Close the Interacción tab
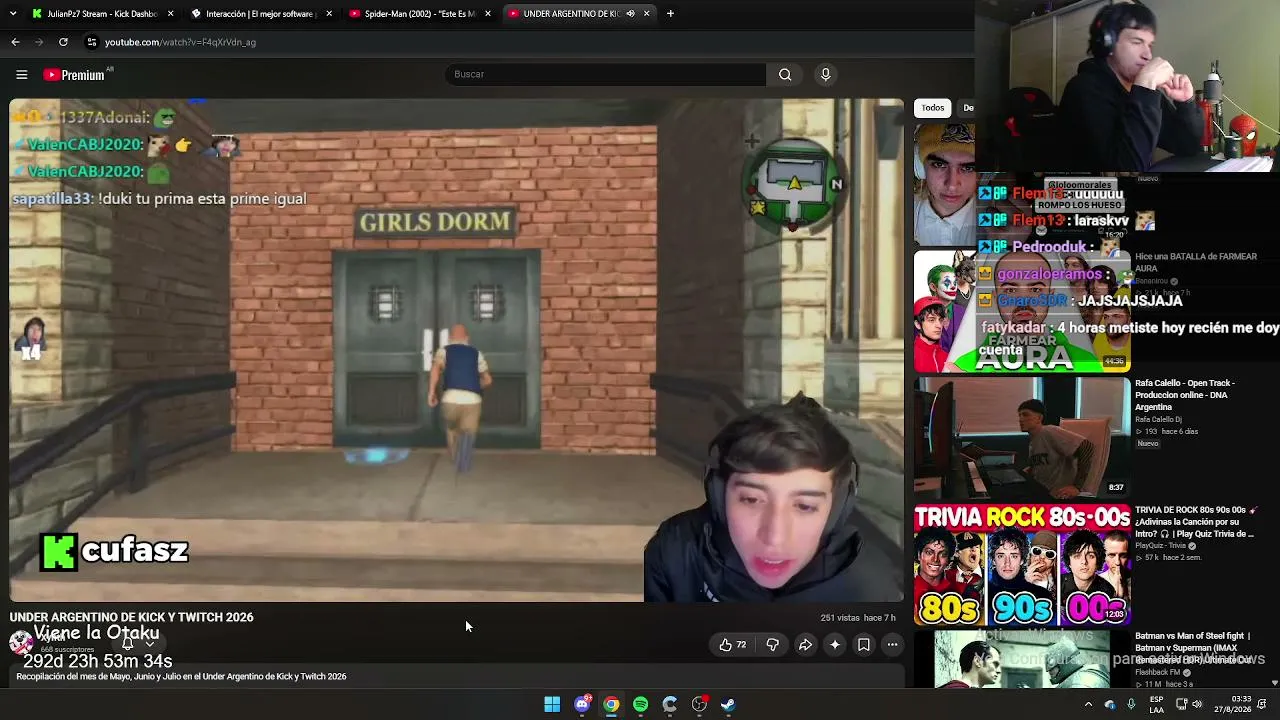The width and height of the screenshot is (1280, 720). point(329,14)
